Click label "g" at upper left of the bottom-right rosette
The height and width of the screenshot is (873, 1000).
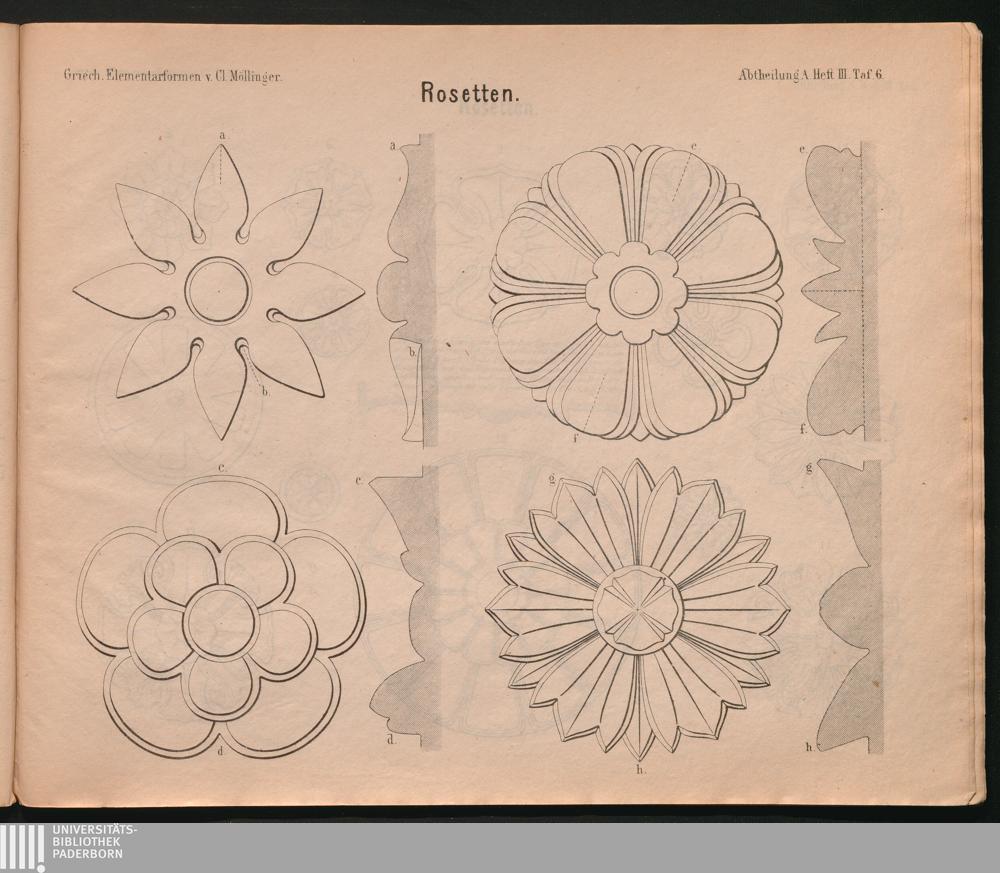coord(552,479)
